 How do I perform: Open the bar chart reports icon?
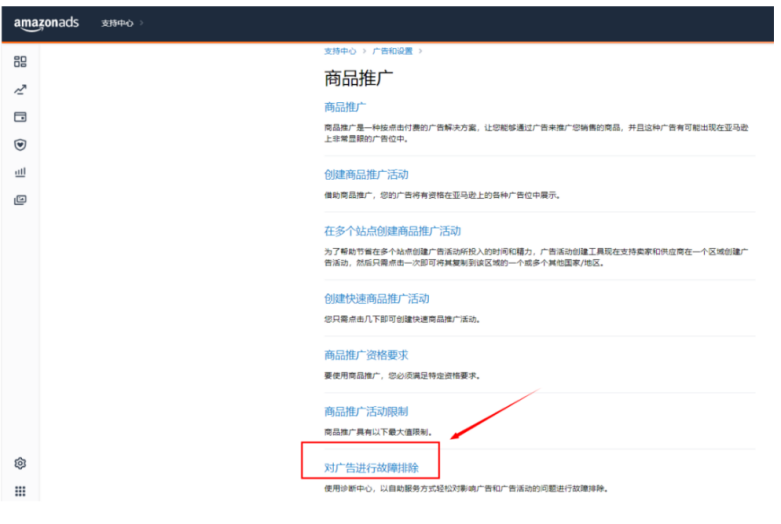click(20, 172)
